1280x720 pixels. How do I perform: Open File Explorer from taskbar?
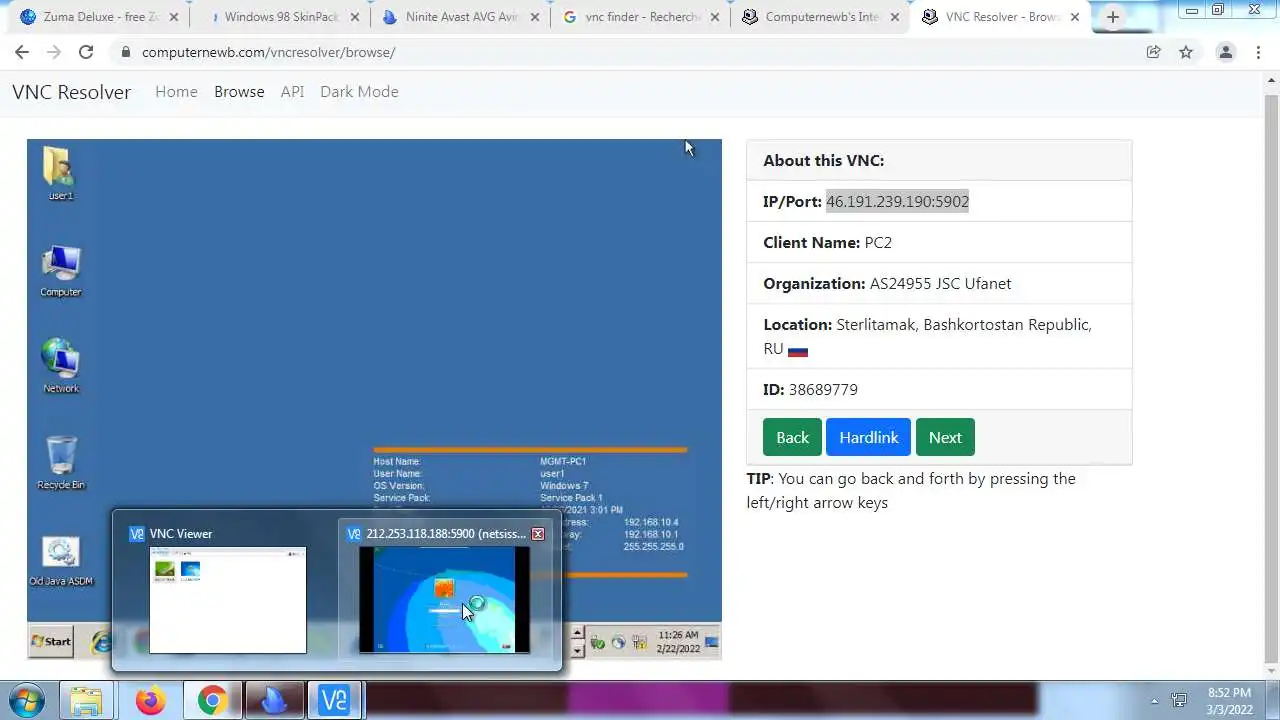[x=87, y=700]
